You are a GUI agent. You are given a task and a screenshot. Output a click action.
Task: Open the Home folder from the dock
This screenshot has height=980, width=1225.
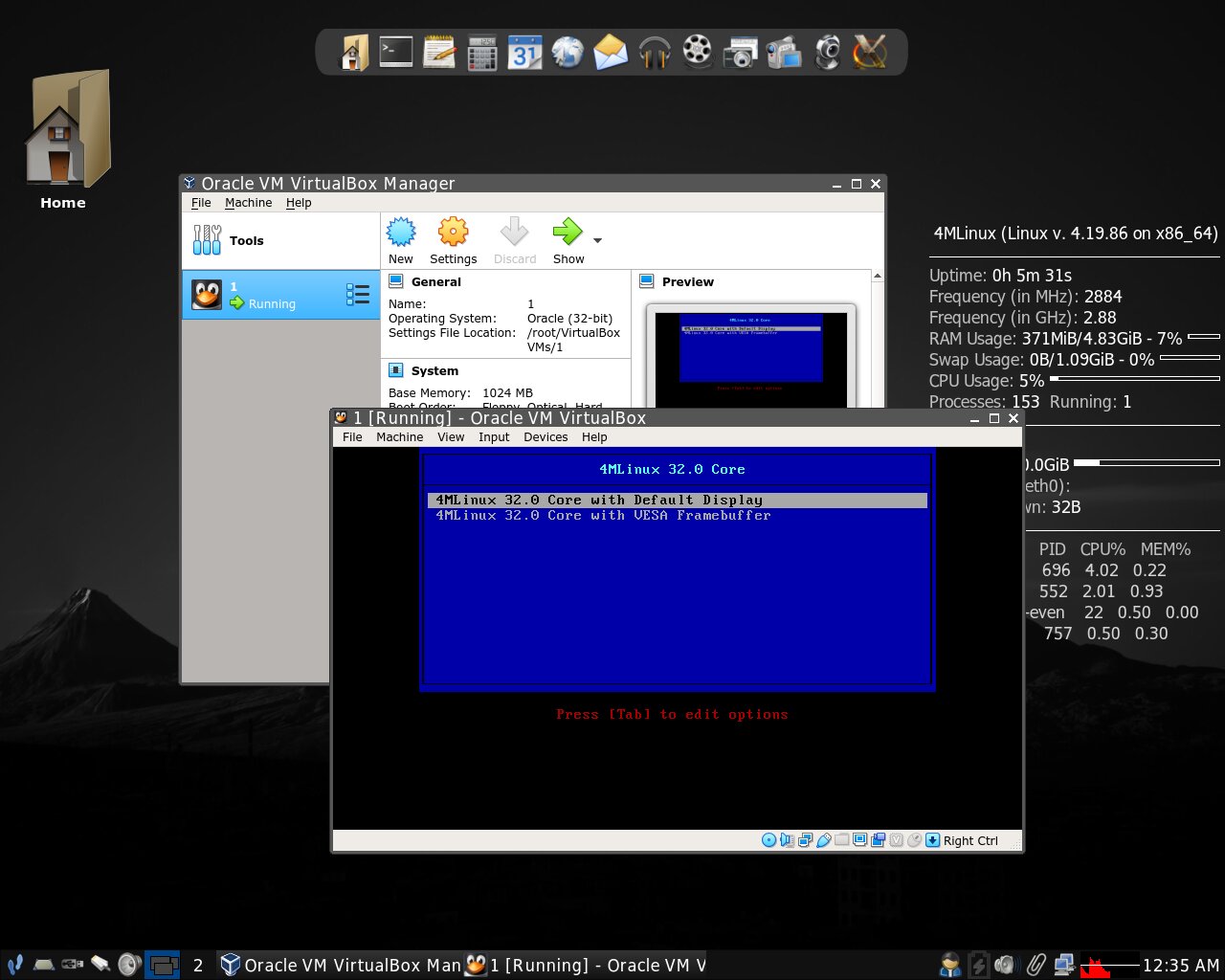pyautogui.click(x=353, y=52)
